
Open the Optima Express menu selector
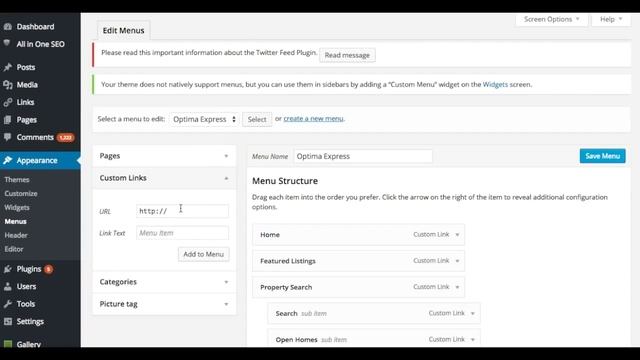pos(204,119)
